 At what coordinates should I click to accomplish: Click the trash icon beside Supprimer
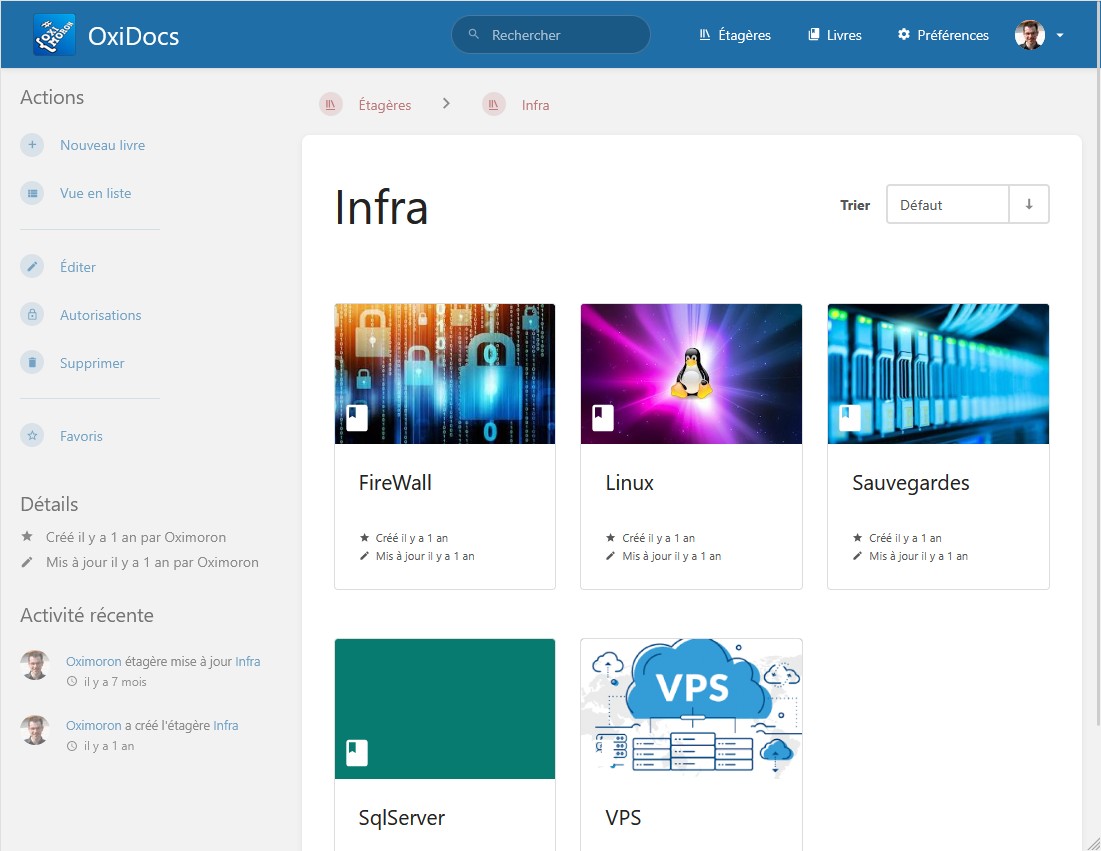click(32, 362)
